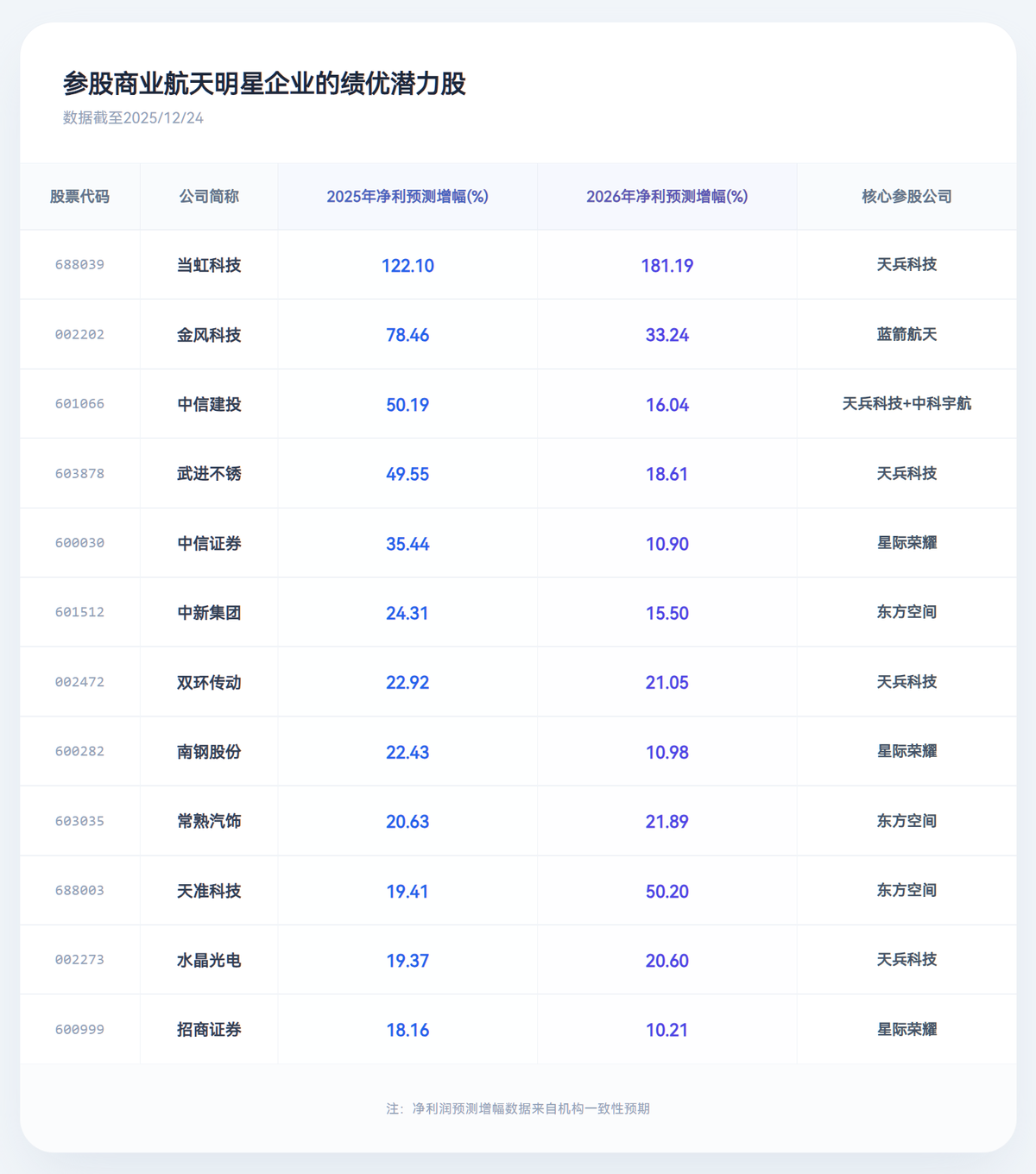Click the 35.44 value for 中信证券
The image size is (1036, 1174).
pyautogui.click(x=407, y=544)
